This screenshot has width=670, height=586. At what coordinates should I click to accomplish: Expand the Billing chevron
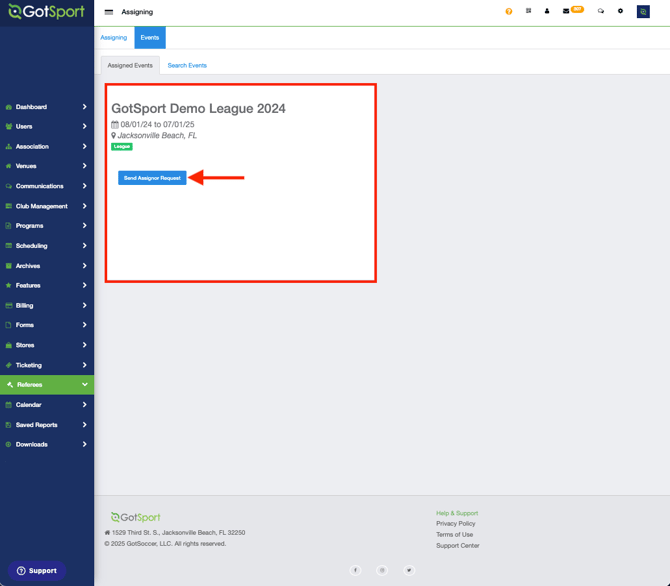pos(85,306)
